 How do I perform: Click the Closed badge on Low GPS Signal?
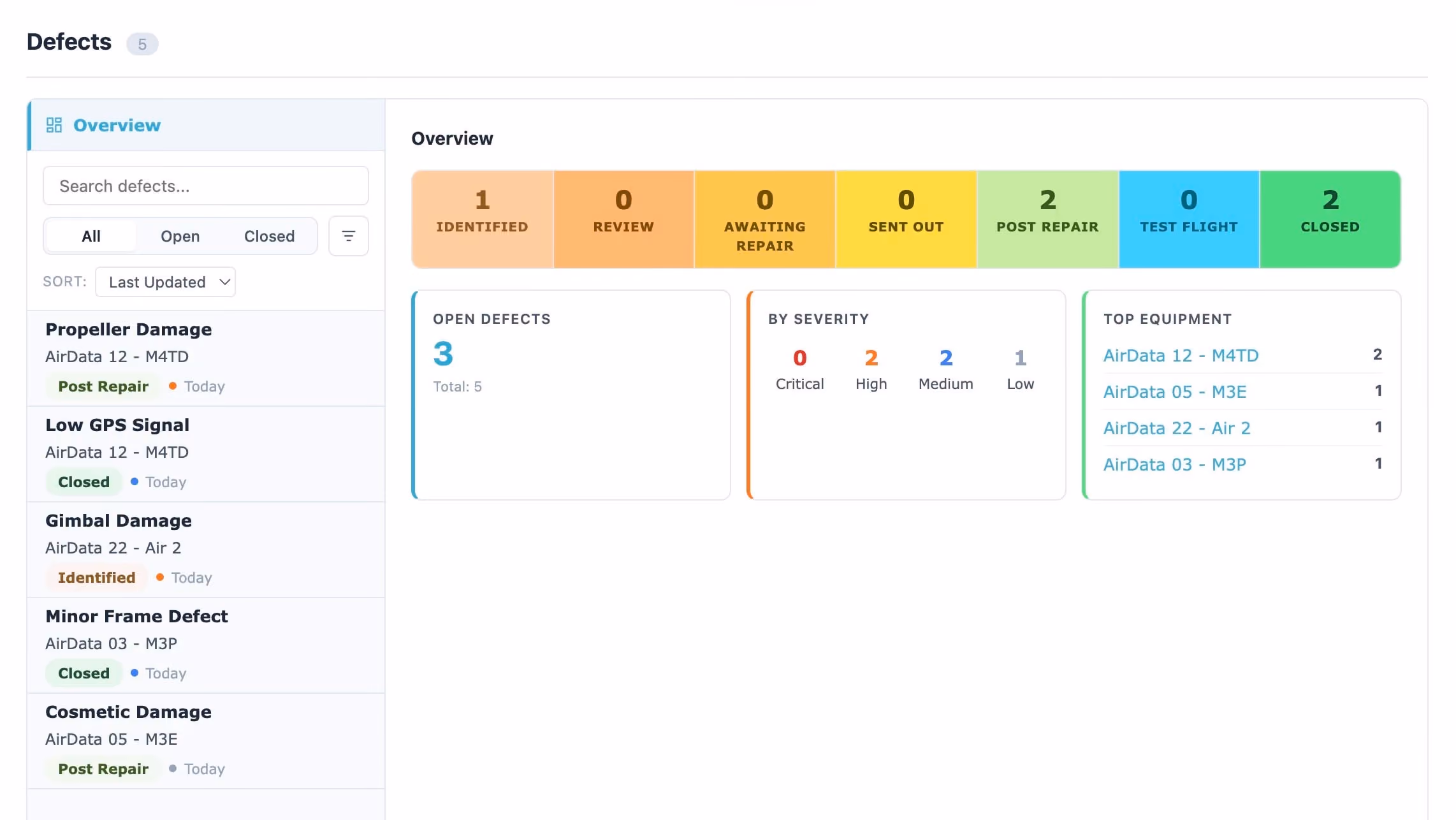(x=84, y=482)
